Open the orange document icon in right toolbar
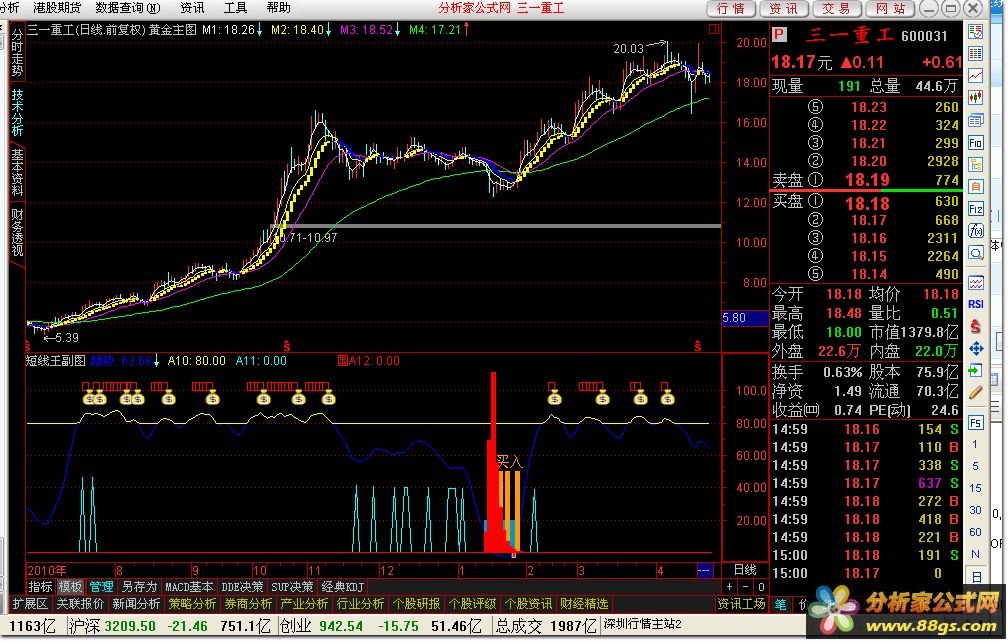This screenshot has width=1008, height=641. (976, 186)
